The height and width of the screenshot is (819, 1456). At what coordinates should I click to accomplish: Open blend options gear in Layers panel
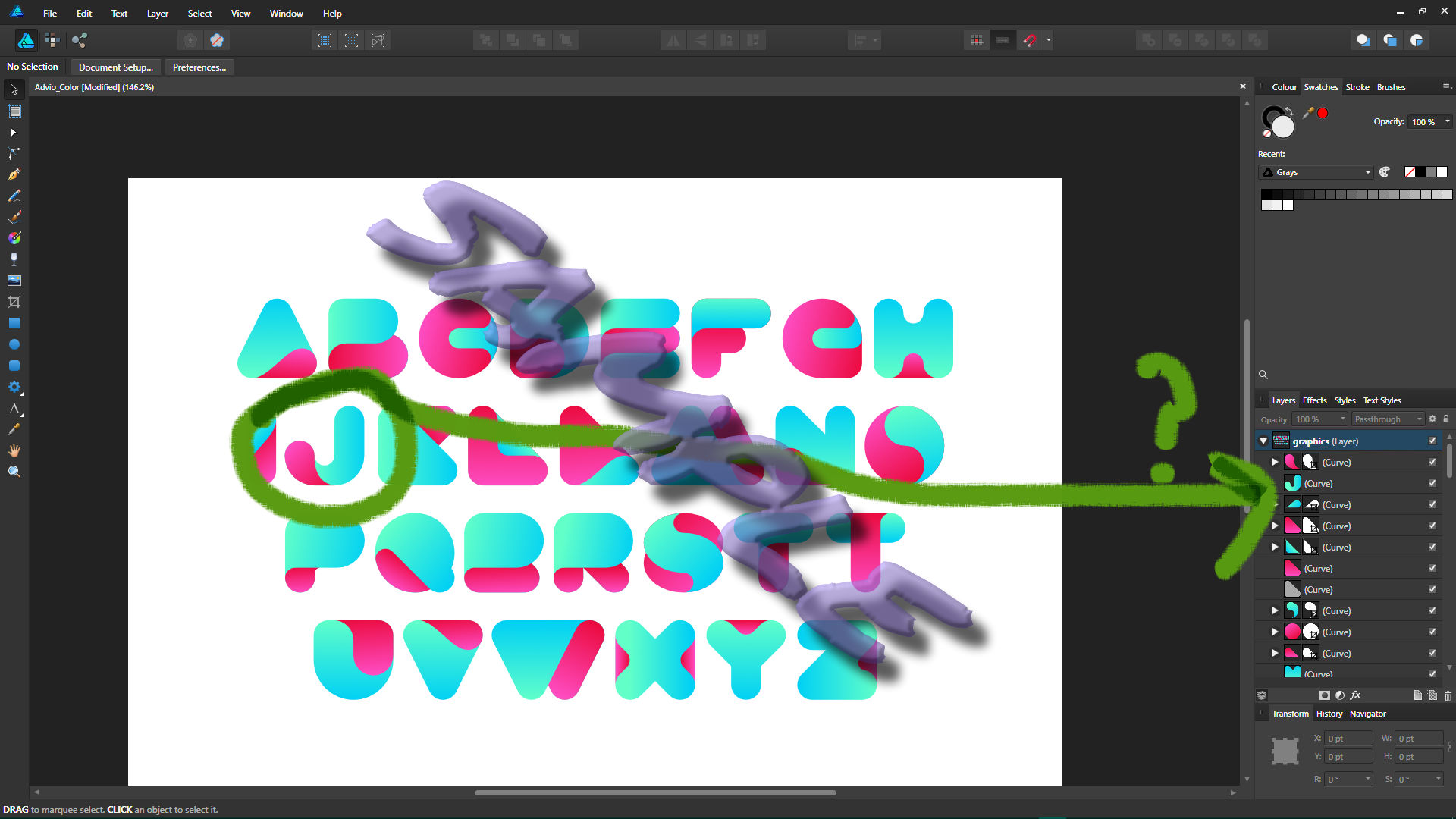tap(1432, 419)
